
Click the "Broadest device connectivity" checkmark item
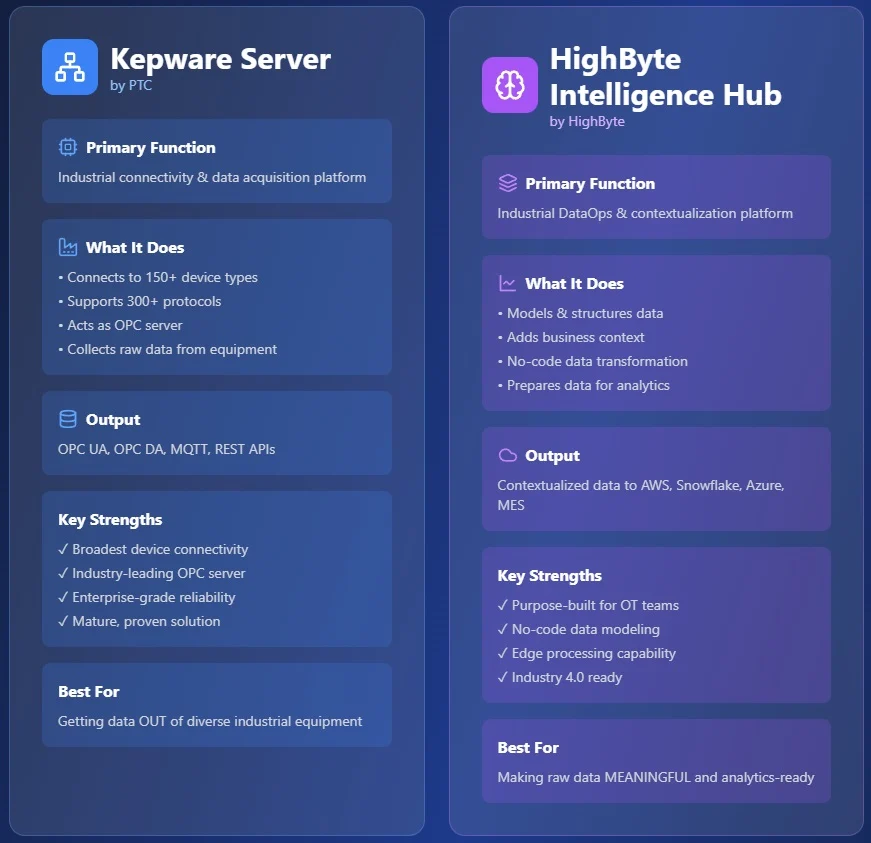(153, 549)
